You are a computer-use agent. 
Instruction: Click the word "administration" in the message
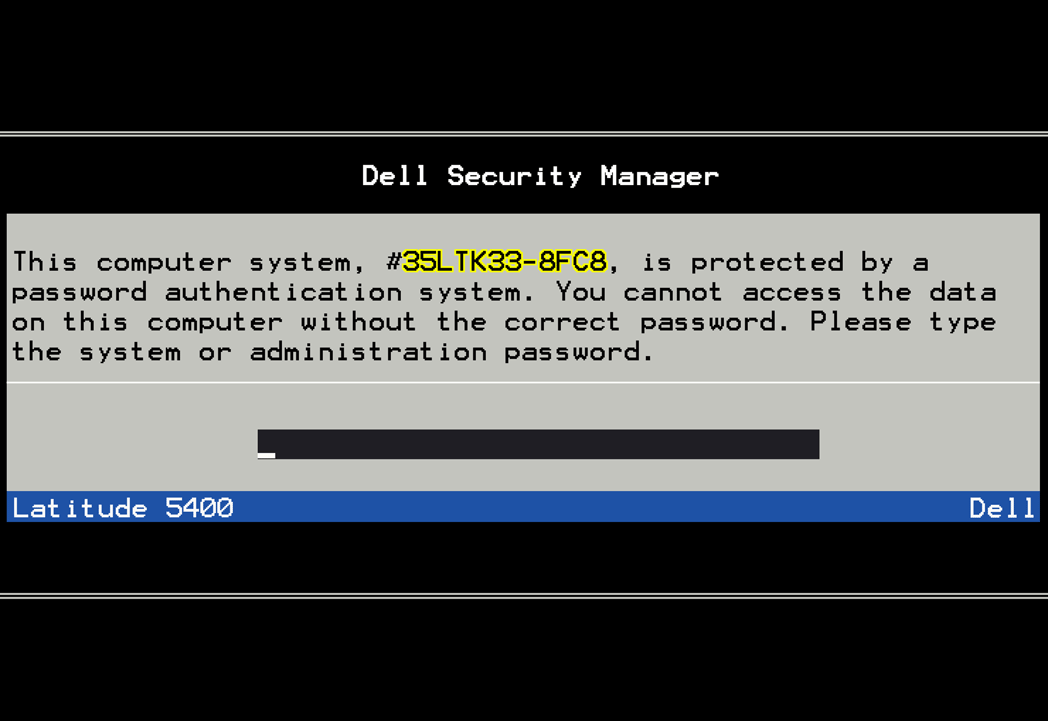pyautogui.click(x=368, y=352)
